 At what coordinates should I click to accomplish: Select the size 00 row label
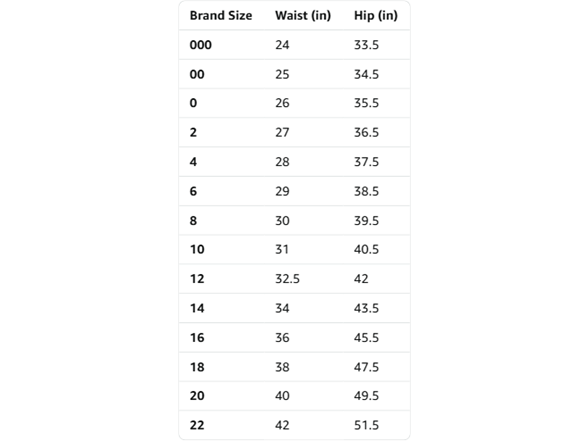click(197, 74)
